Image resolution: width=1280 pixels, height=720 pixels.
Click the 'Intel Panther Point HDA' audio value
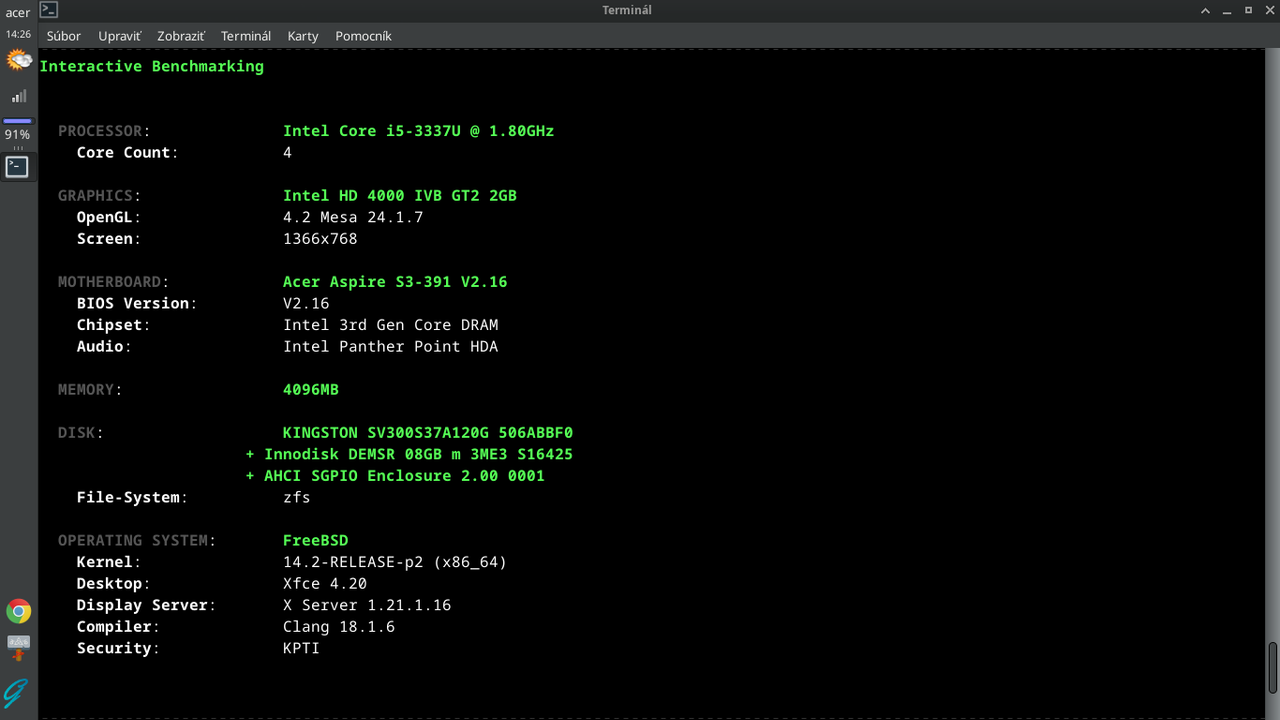tap(391, 347)
